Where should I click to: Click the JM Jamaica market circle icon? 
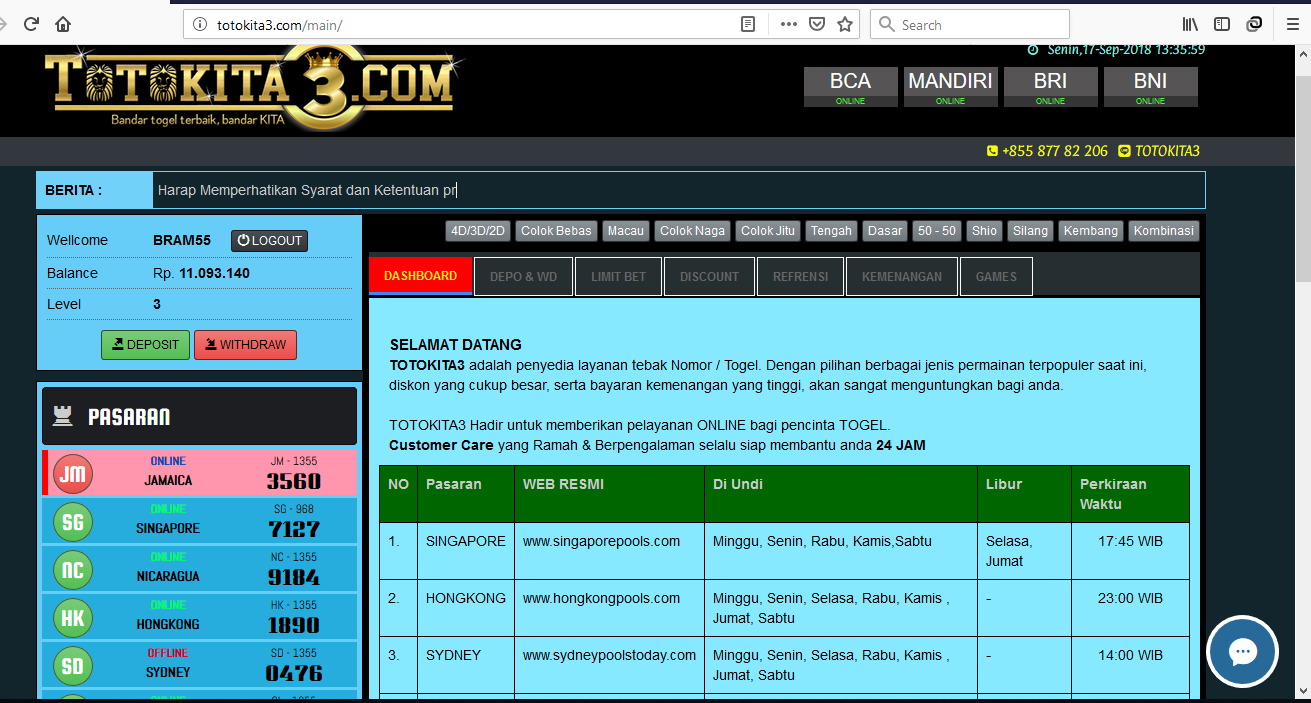73,474
